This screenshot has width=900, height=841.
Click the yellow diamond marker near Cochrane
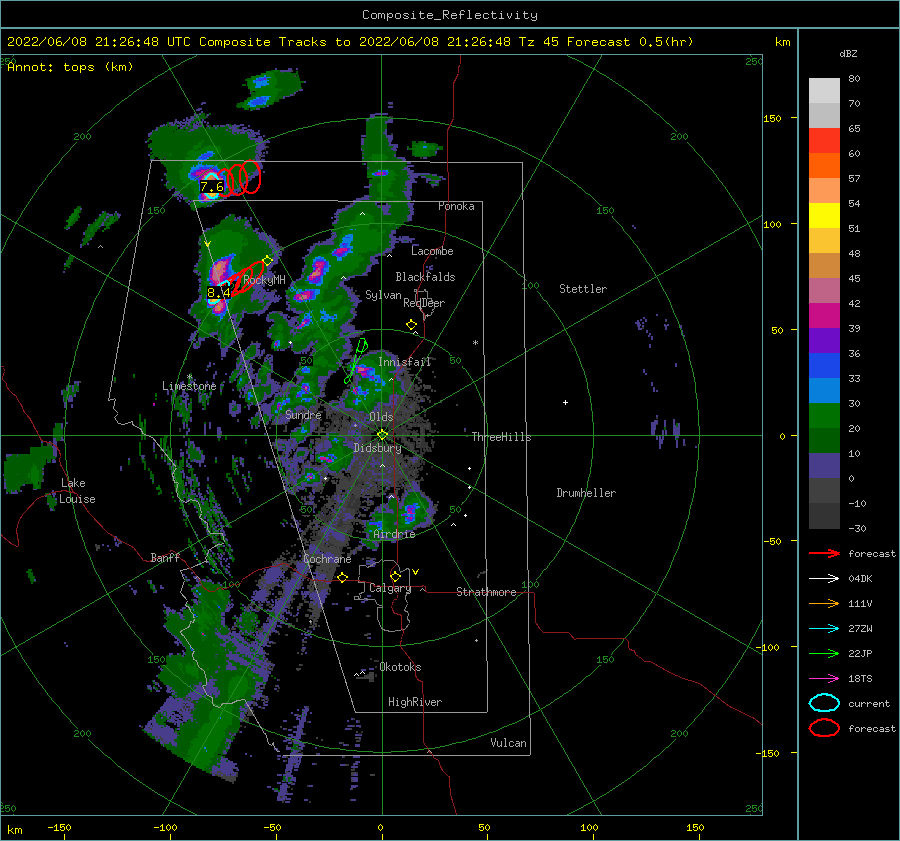pos(343,577)
